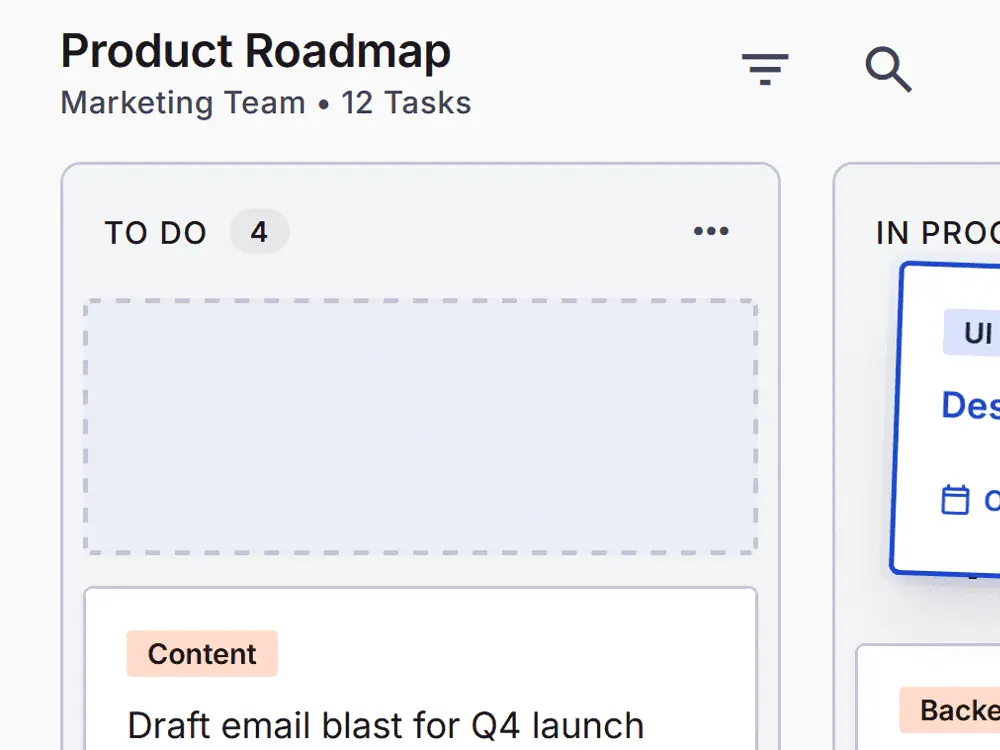Open the card beneath the dragged Design card
Screen dimensions: 1000x750
(x=929, y=697)
